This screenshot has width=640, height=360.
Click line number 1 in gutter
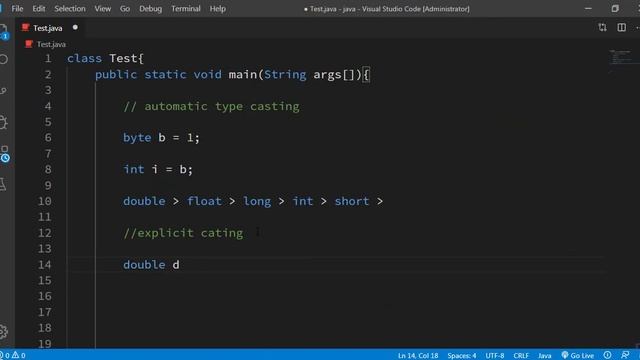pos(48,58)
